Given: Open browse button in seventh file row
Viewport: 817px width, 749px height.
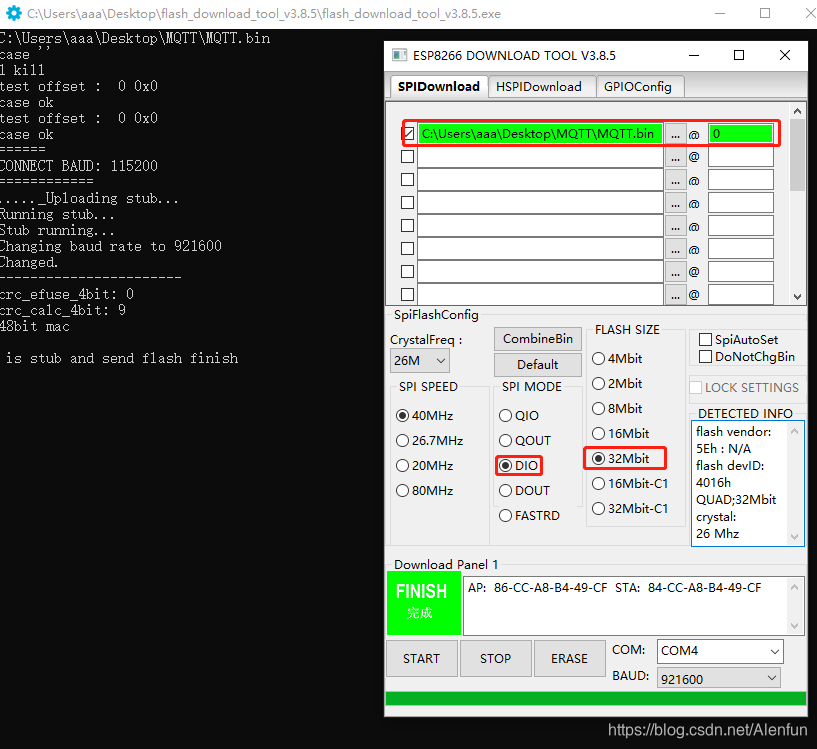Looking at the screenshot, I should tap(675, 272).
